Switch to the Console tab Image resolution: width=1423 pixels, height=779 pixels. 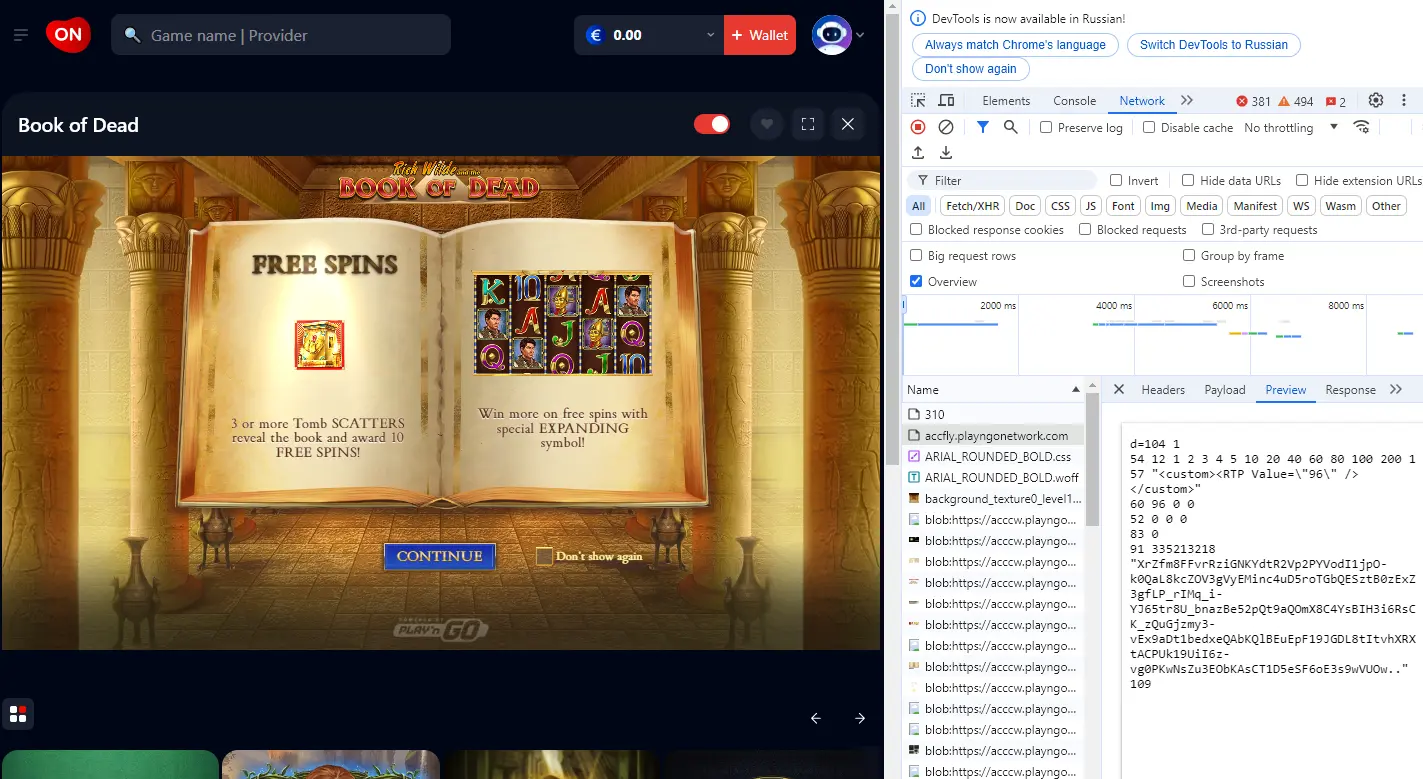click(x=1075, y=101)
